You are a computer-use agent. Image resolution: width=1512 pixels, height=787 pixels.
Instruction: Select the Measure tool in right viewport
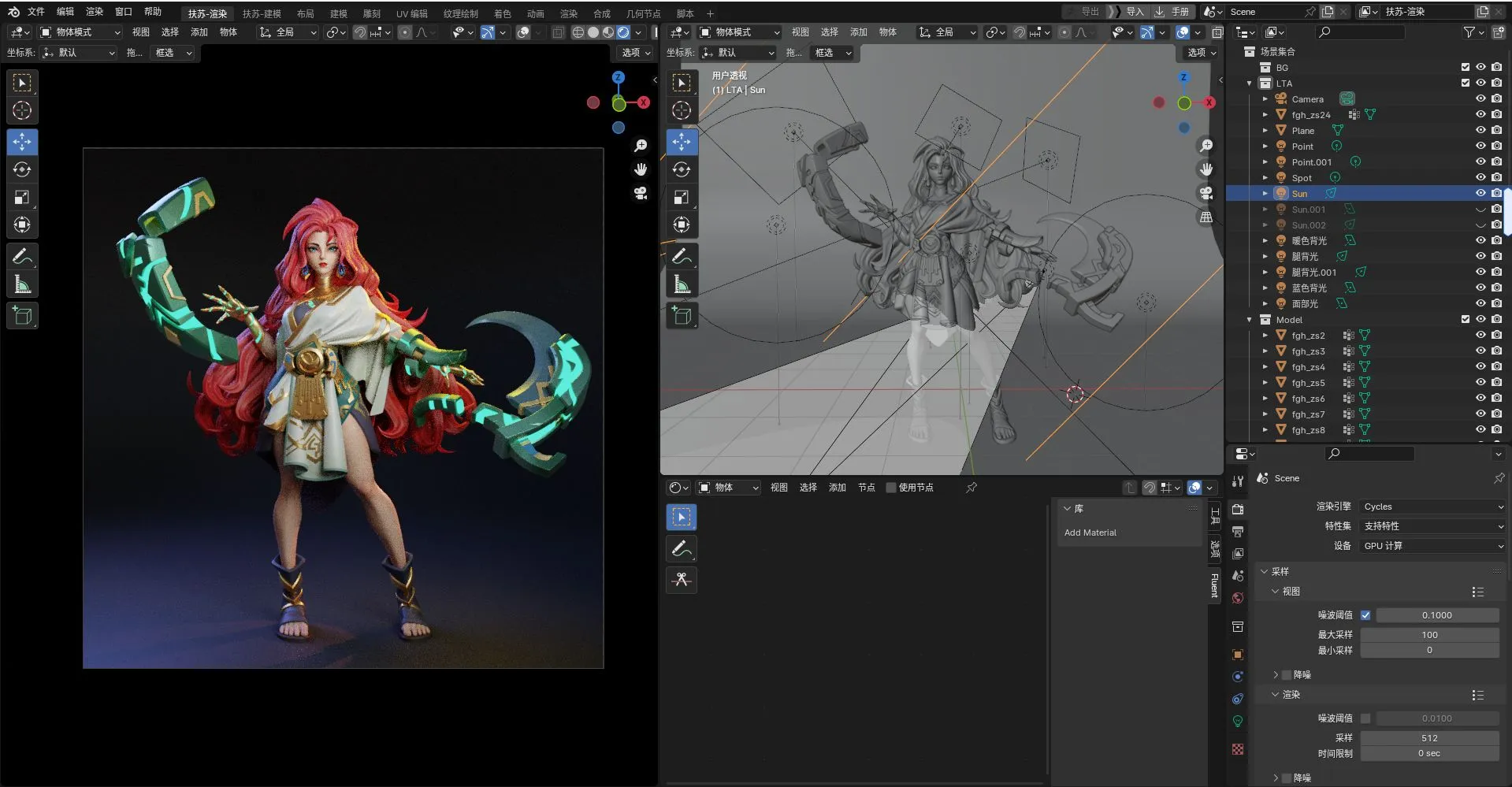(x=682, y=284)
